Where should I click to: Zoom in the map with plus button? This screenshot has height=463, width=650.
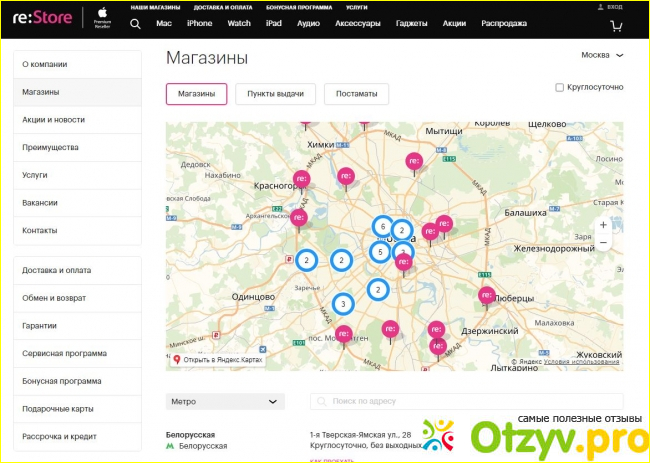pos(602,226)
